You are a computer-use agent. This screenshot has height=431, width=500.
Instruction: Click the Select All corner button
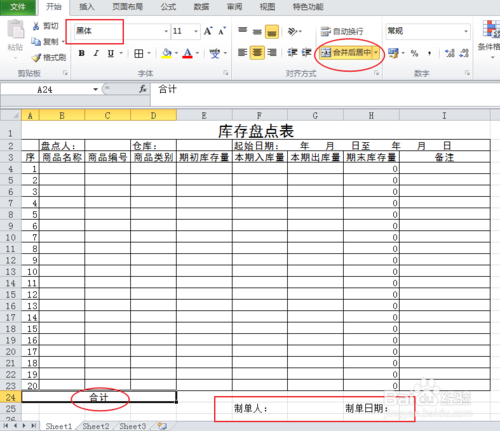click(11, 115)
